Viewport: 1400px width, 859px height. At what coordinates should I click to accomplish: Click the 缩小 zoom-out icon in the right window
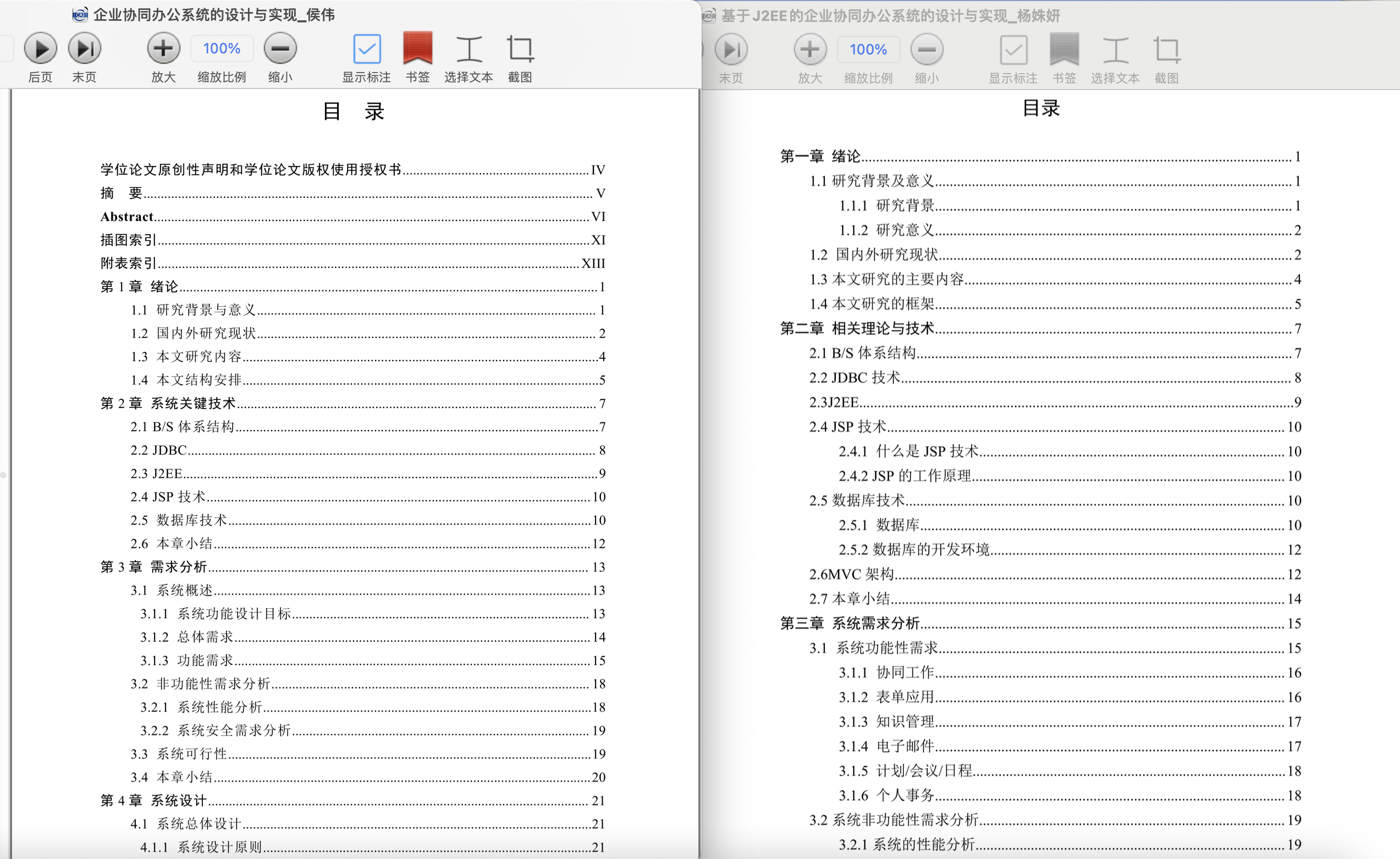(927, 50)
